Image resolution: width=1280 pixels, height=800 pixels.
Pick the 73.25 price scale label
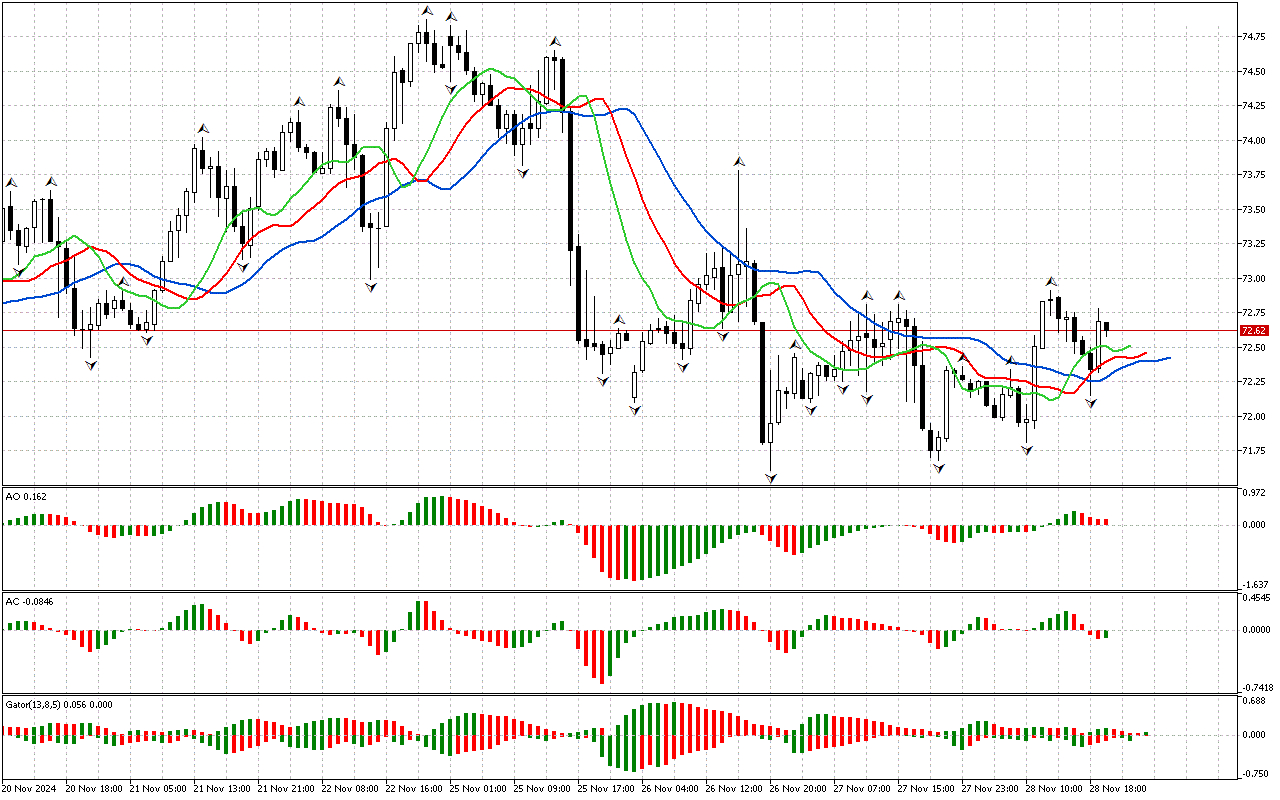(x=1253, y=244)
